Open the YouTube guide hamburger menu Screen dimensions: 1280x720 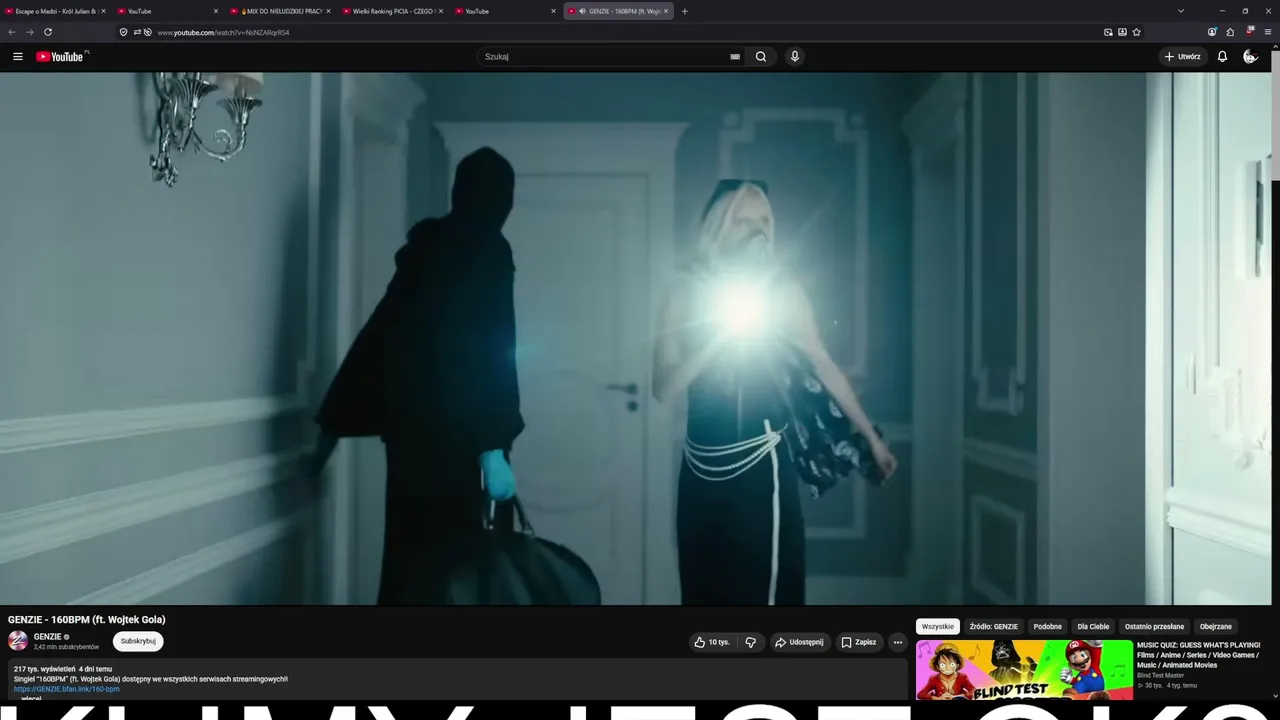[18, 57]
